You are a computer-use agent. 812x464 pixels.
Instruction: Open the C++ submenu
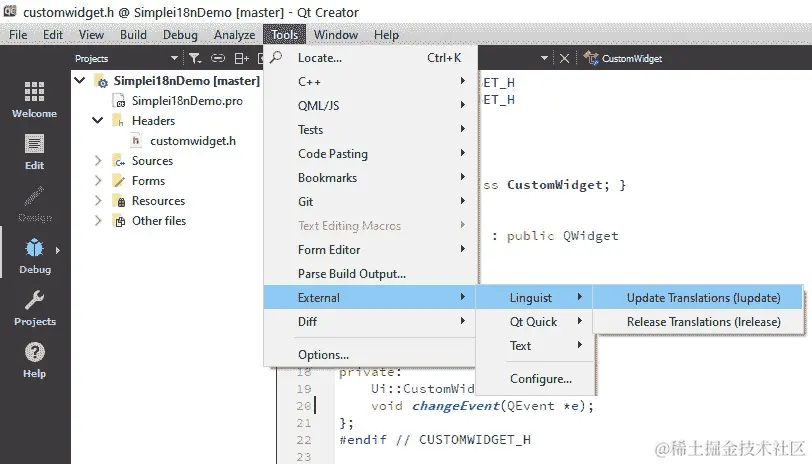370,82
